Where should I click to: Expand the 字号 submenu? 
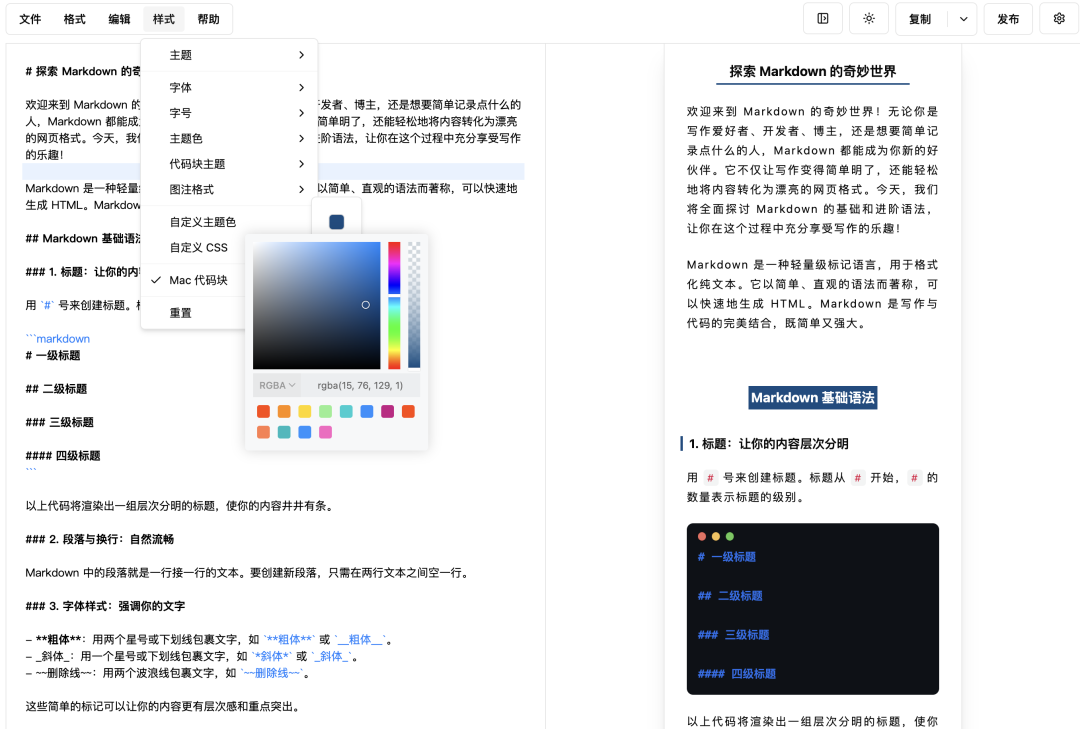[230, 111]
